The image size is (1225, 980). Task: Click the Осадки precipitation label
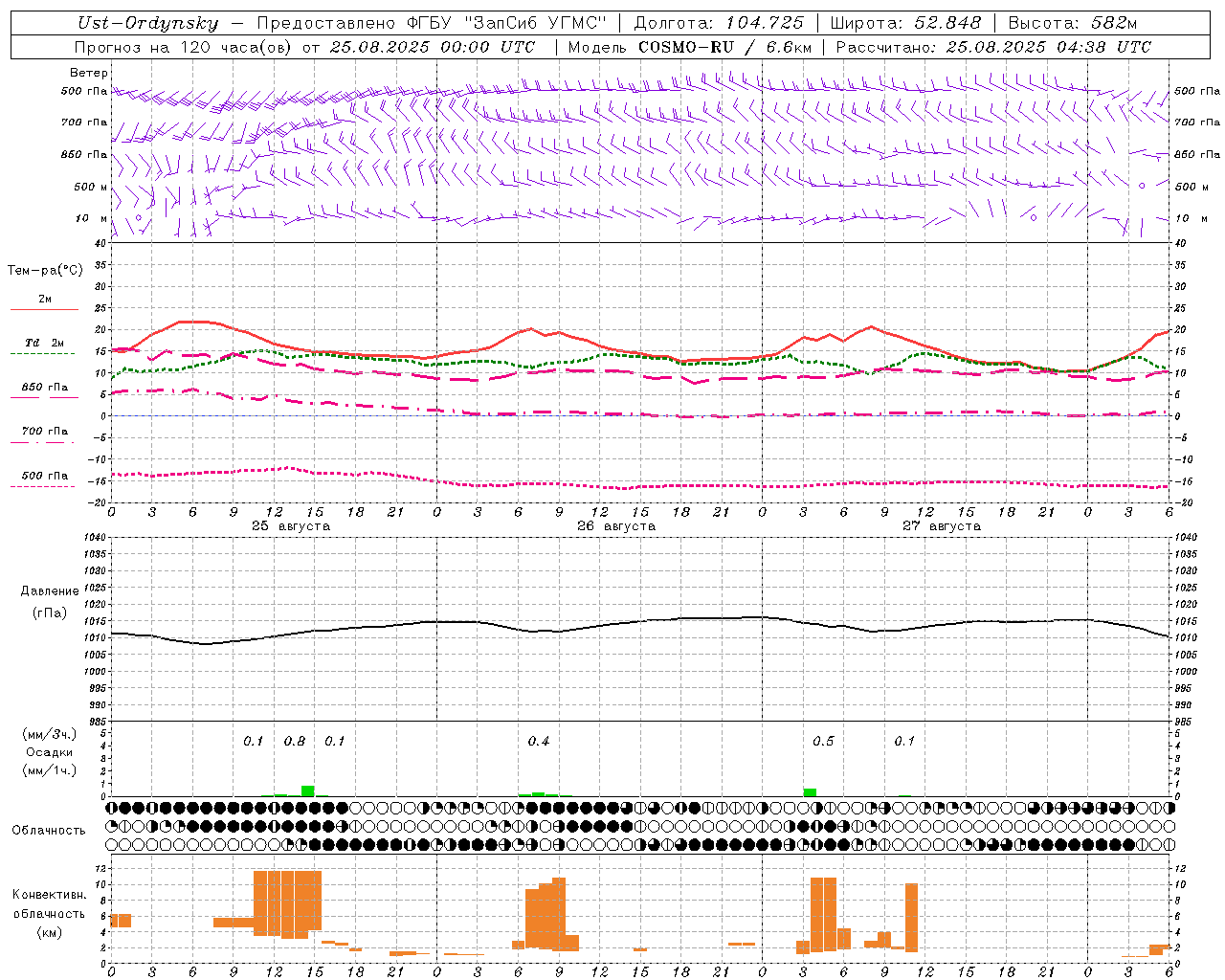pos(50,752)
